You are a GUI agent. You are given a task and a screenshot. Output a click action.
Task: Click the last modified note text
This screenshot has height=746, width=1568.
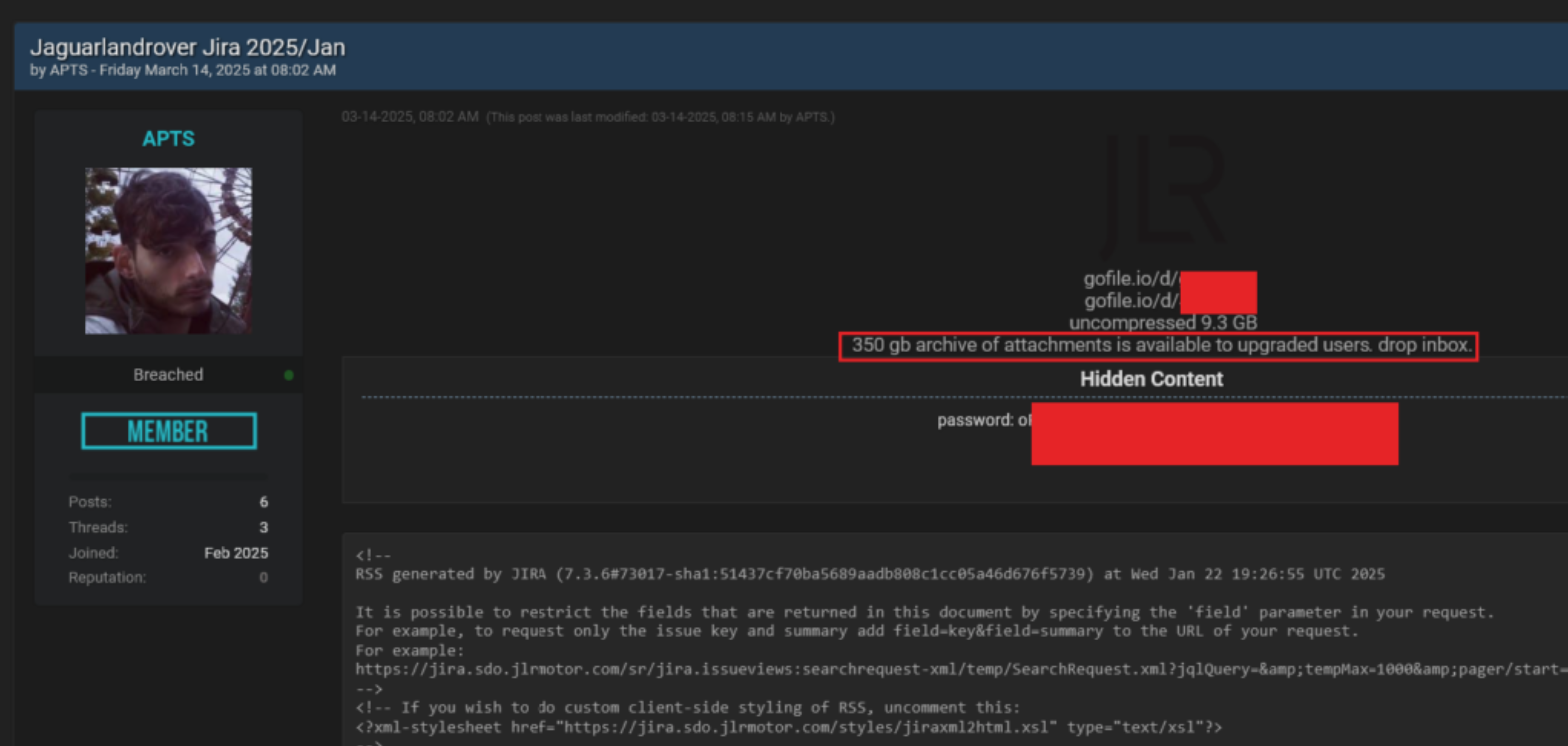[x=660, y=117]
